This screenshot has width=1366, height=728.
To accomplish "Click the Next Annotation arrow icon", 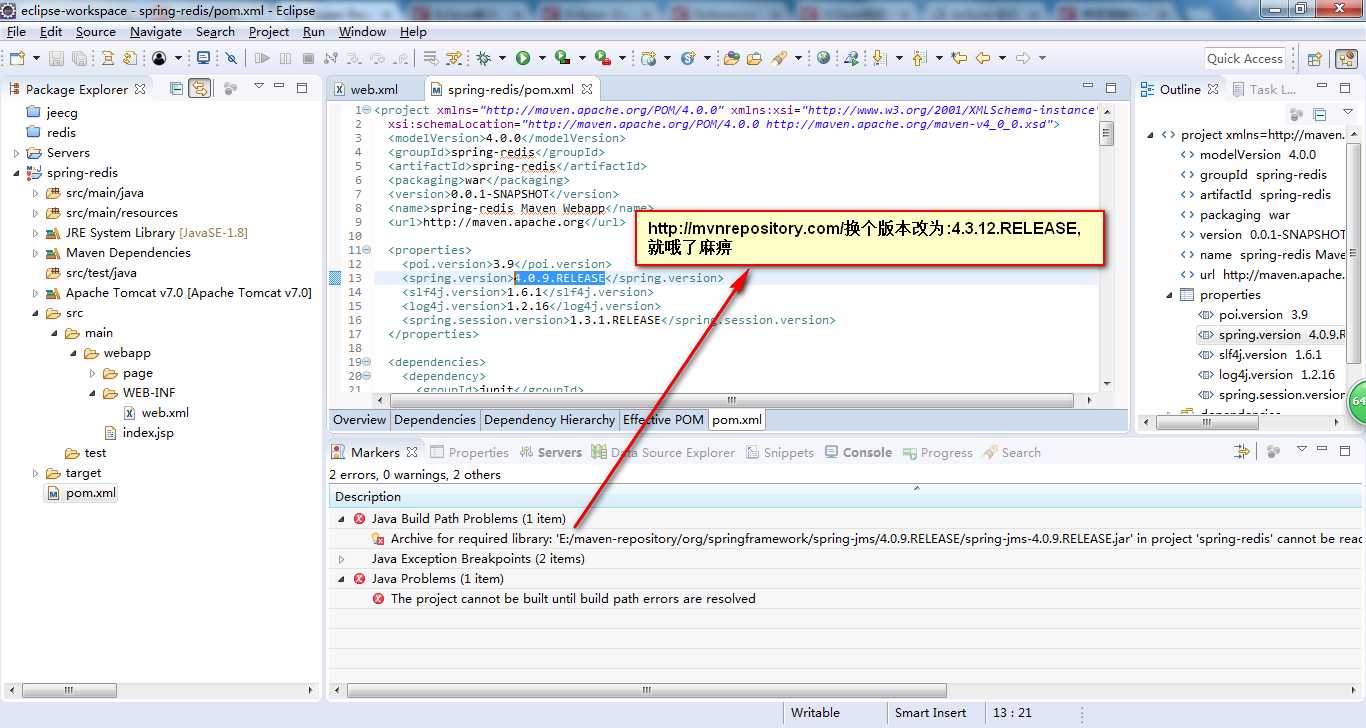I will click(x=879, y=58).
